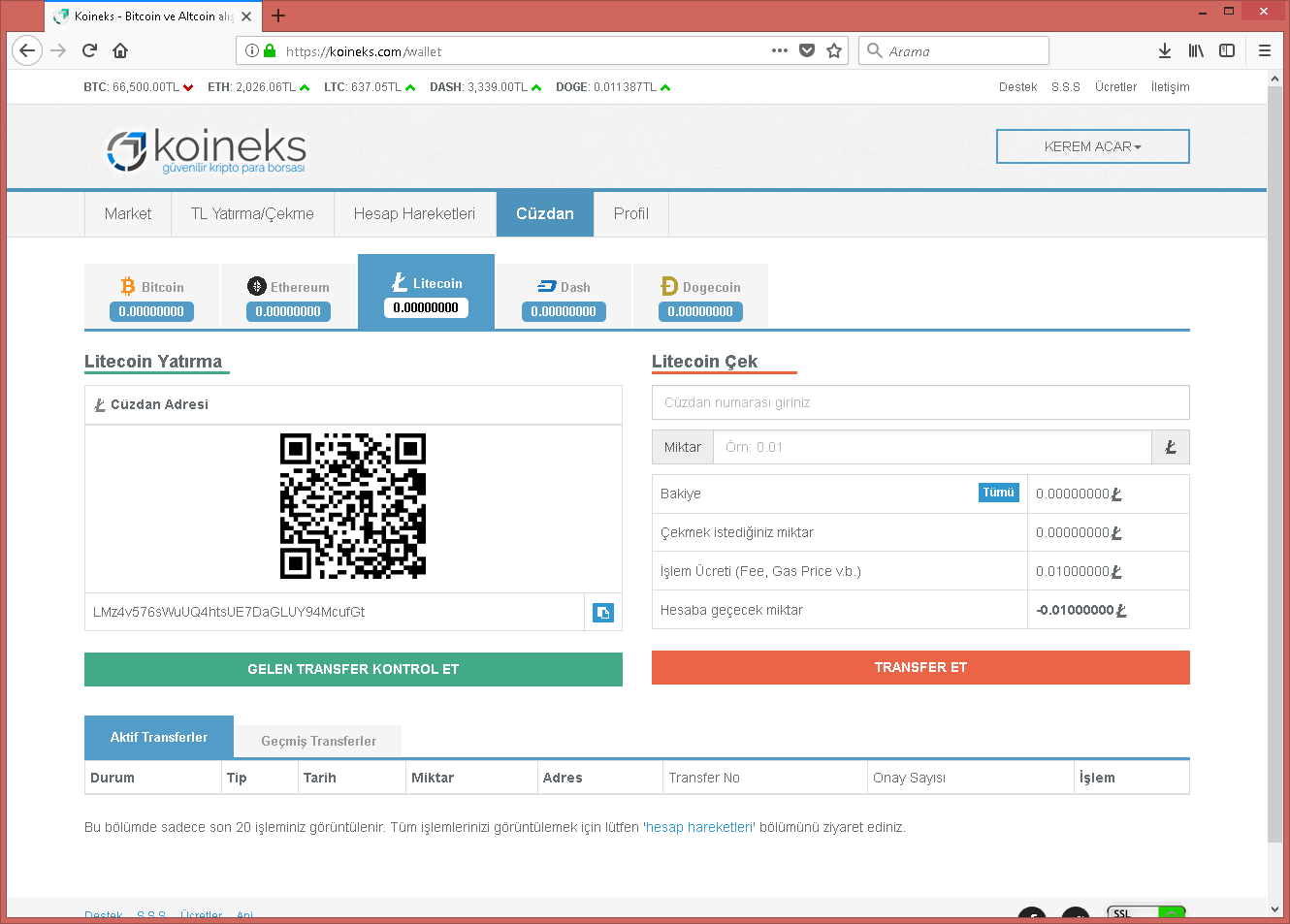Open the Cüzdan menu item

point(545,214)
